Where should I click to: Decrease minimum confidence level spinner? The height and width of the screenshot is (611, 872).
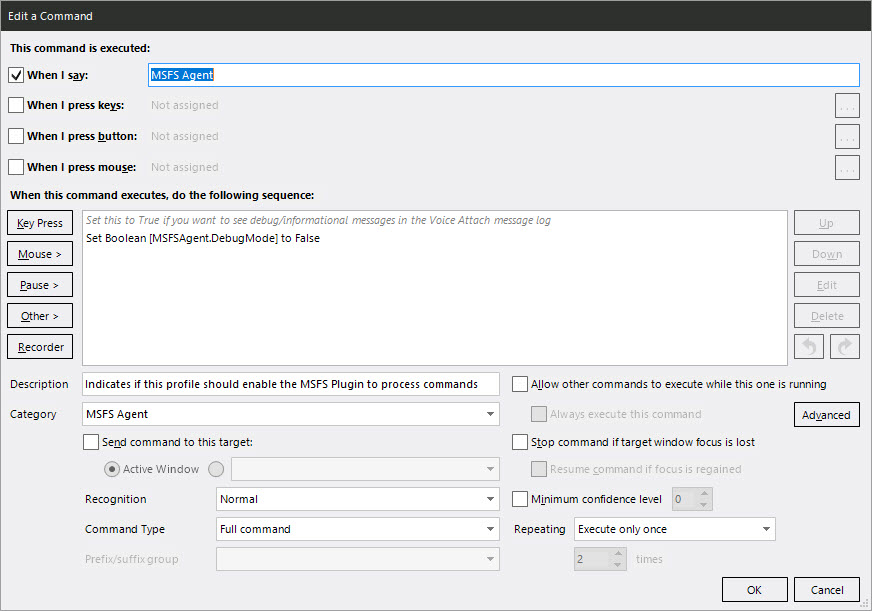[x=704, y=505]
